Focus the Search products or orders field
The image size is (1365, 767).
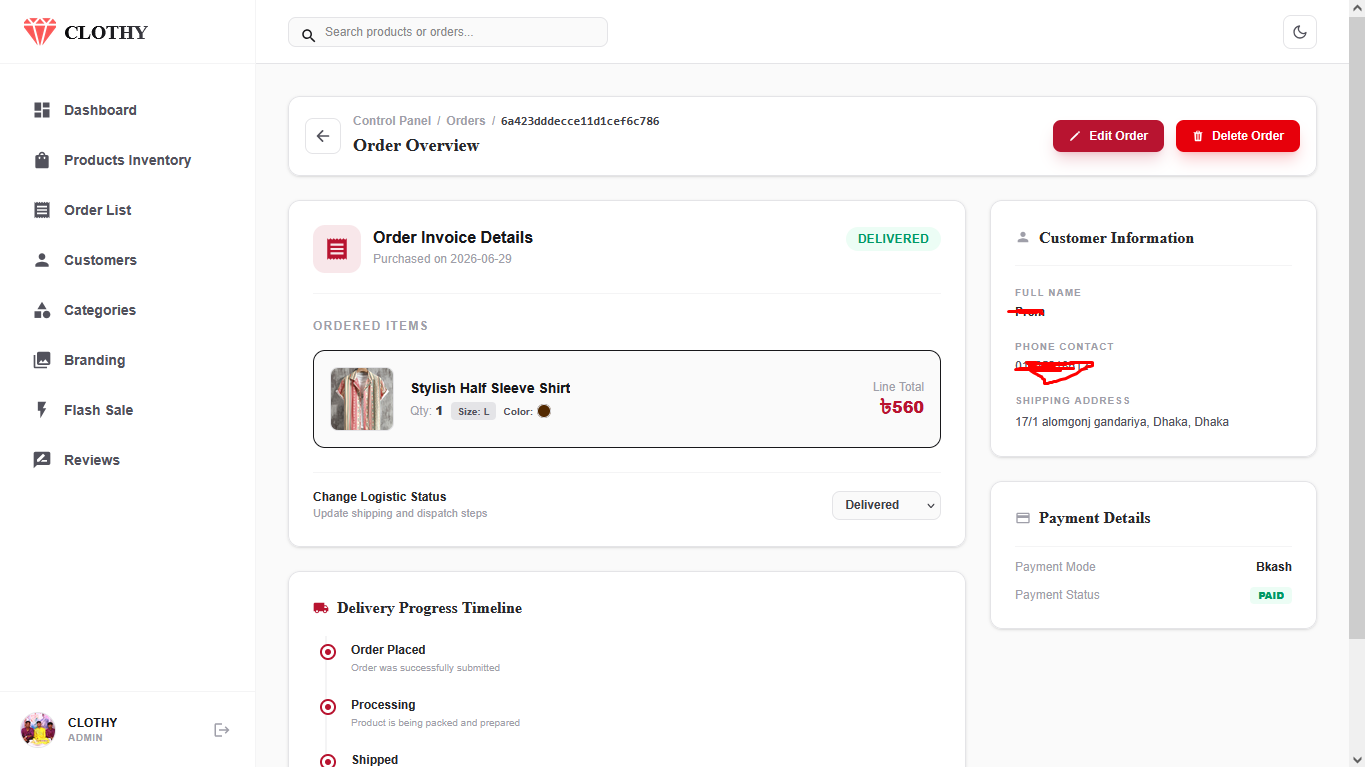click(448, 32)
